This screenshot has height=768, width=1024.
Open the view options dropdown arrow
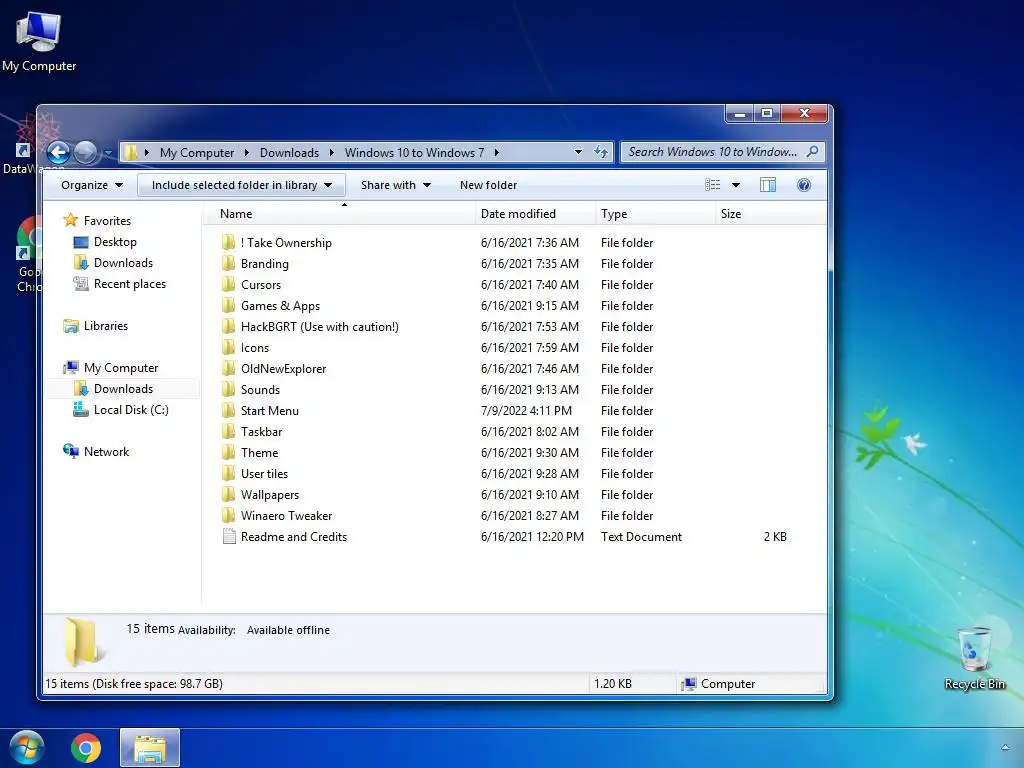[736, 185]
